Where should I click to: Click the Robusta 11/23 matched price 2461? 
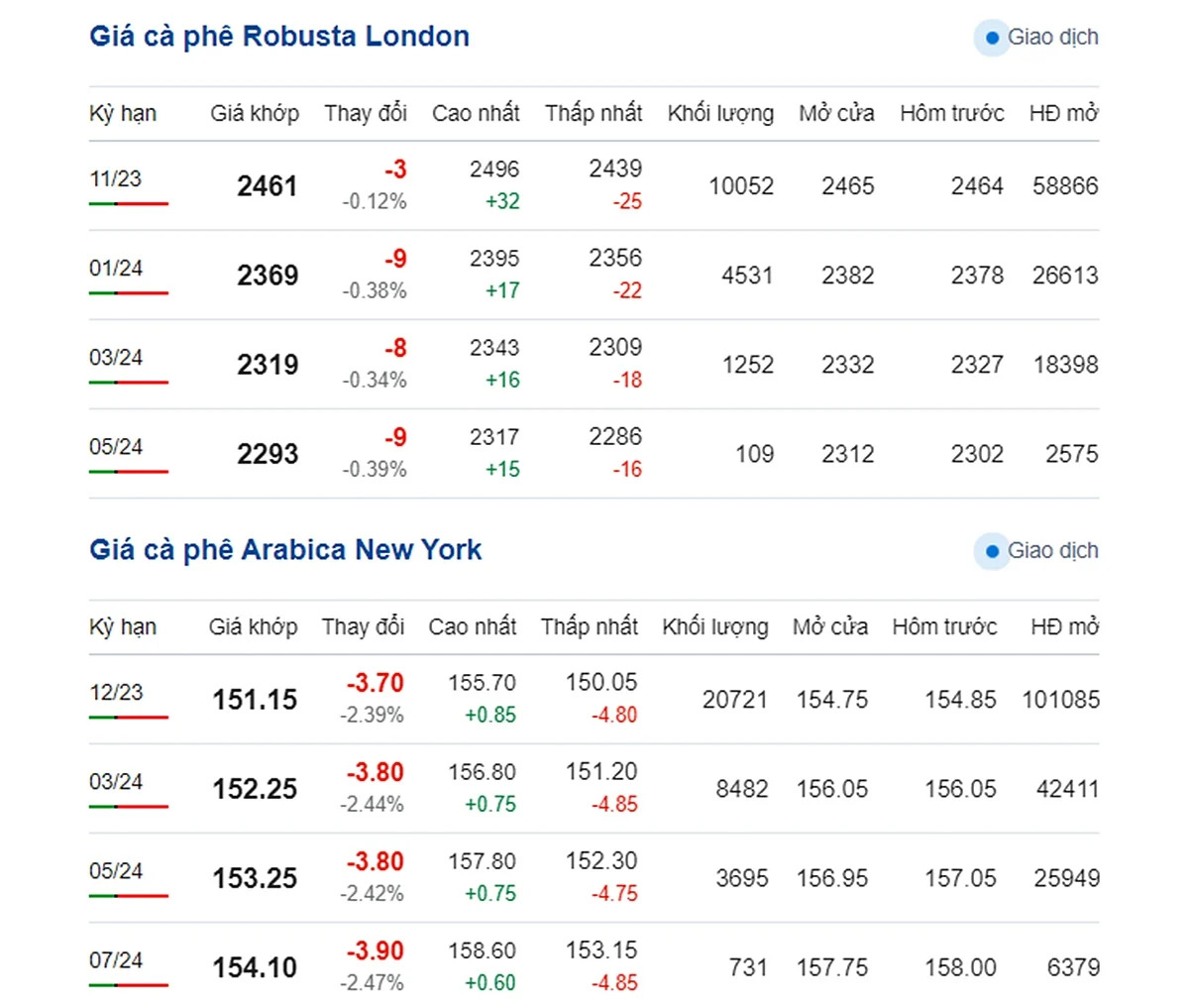pyautogui.click(x=267, y=186)
